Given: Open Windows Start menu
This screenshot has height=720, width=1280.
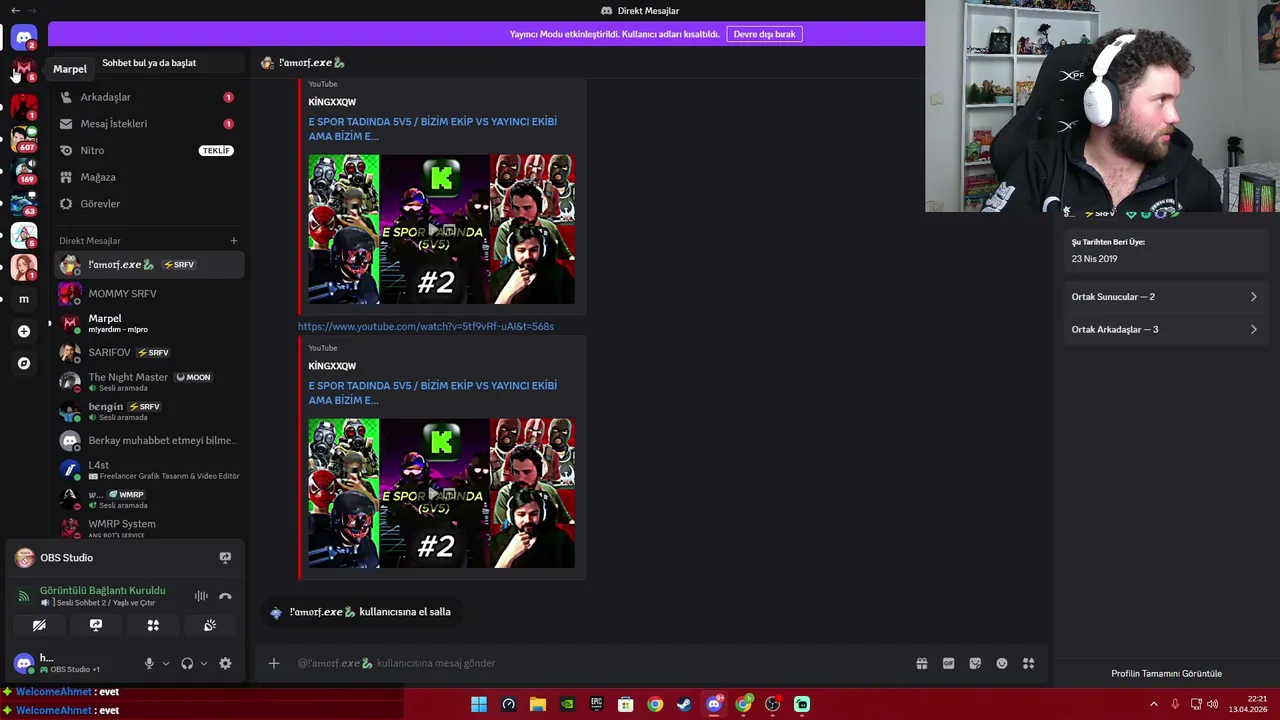Looking at the screenshot, I should pos(479,704).
